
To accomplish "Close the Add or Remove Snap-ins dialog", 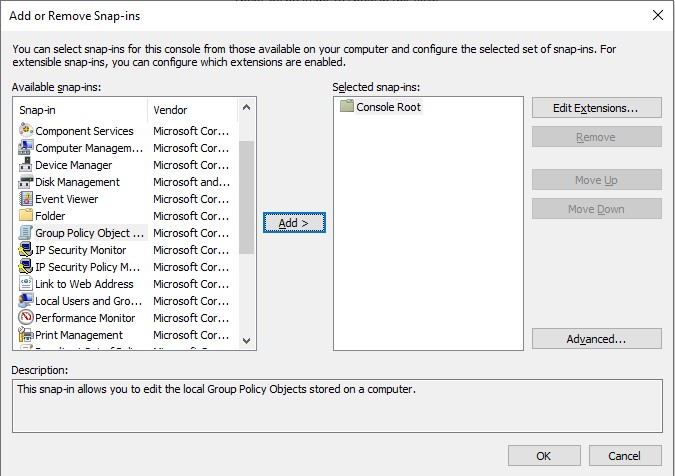I will [x=657, y=15].
